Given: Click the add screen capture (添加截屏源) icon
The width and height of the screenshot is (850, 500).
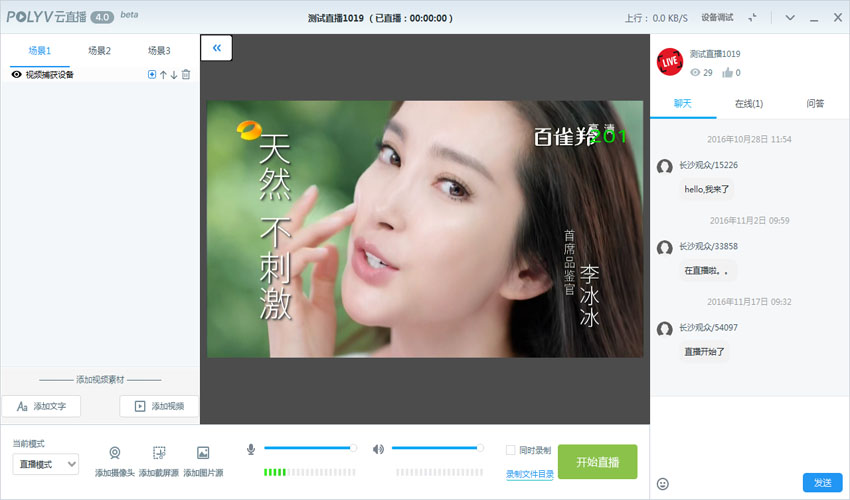Looking at the screenshot, I should click(159, 453).
